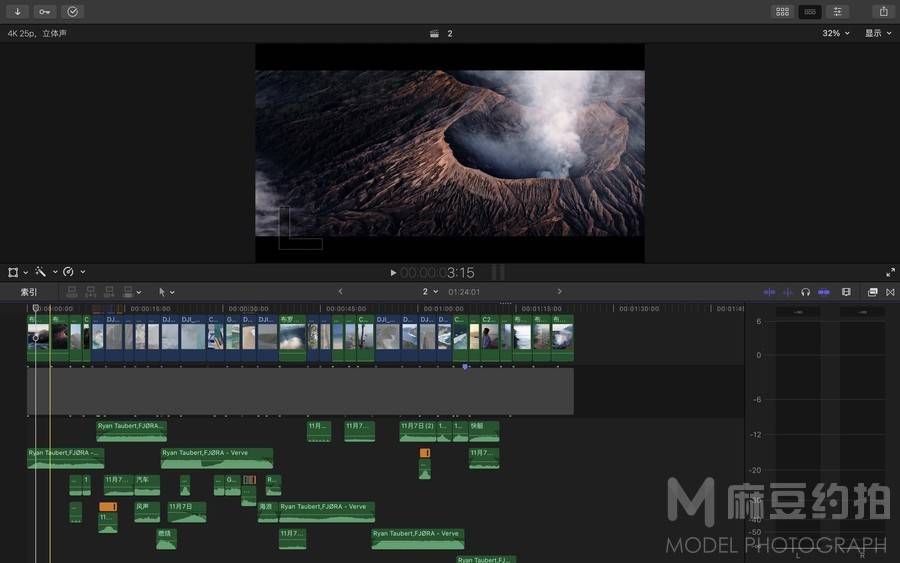Image resolution: width=900 pixels, height=563 pixels.
Task: Expand the retime chevron menu
Action: [x=83, y=272]
